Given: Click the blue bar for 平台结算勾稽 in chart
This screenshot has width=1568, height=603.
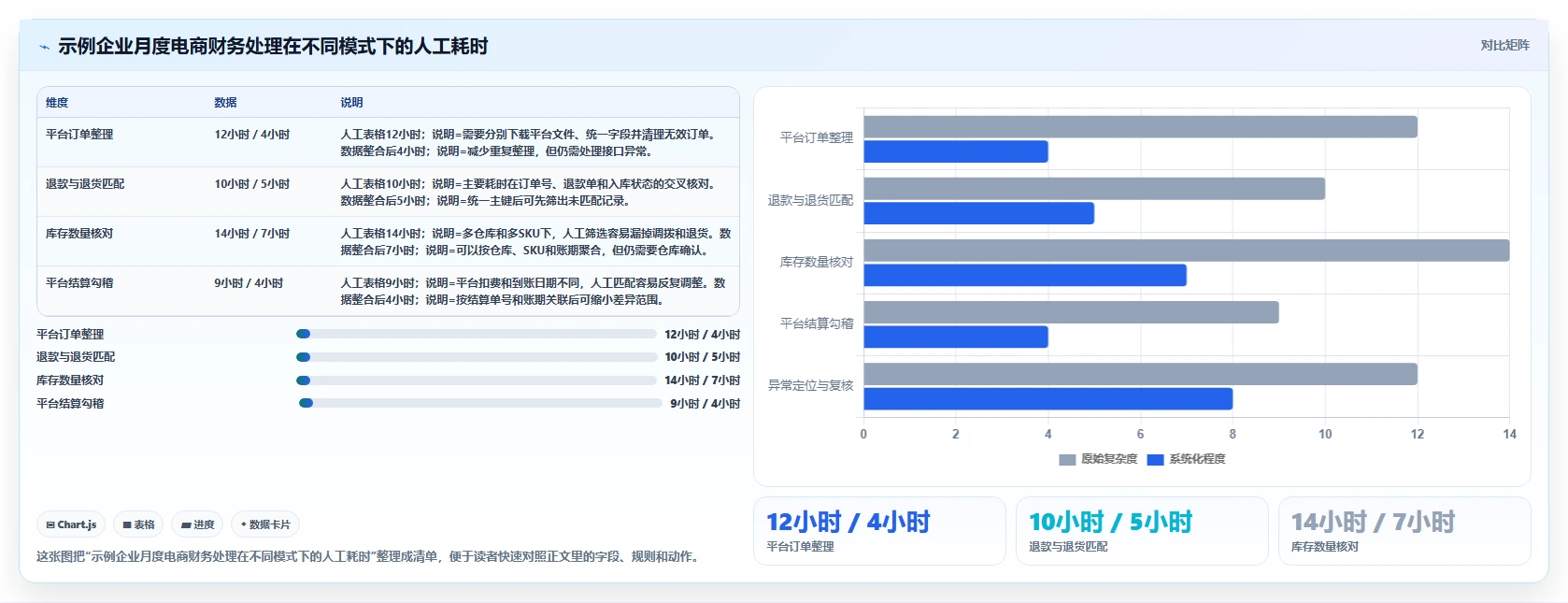Looking at the screenshot, I should point(956,337).
